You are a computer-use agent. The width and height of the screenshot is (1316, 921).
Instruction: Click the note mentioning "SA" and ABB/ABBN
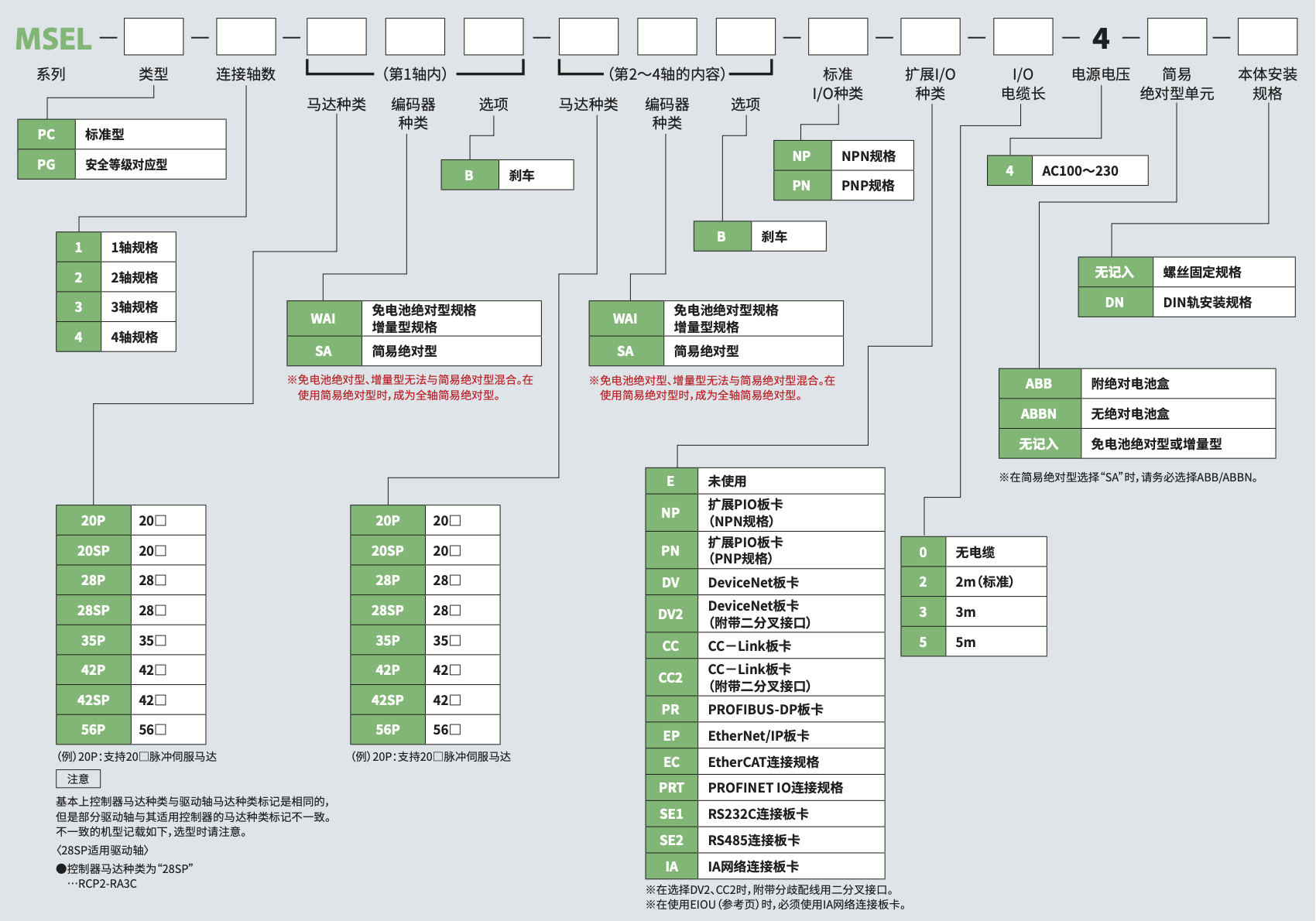1128,478
